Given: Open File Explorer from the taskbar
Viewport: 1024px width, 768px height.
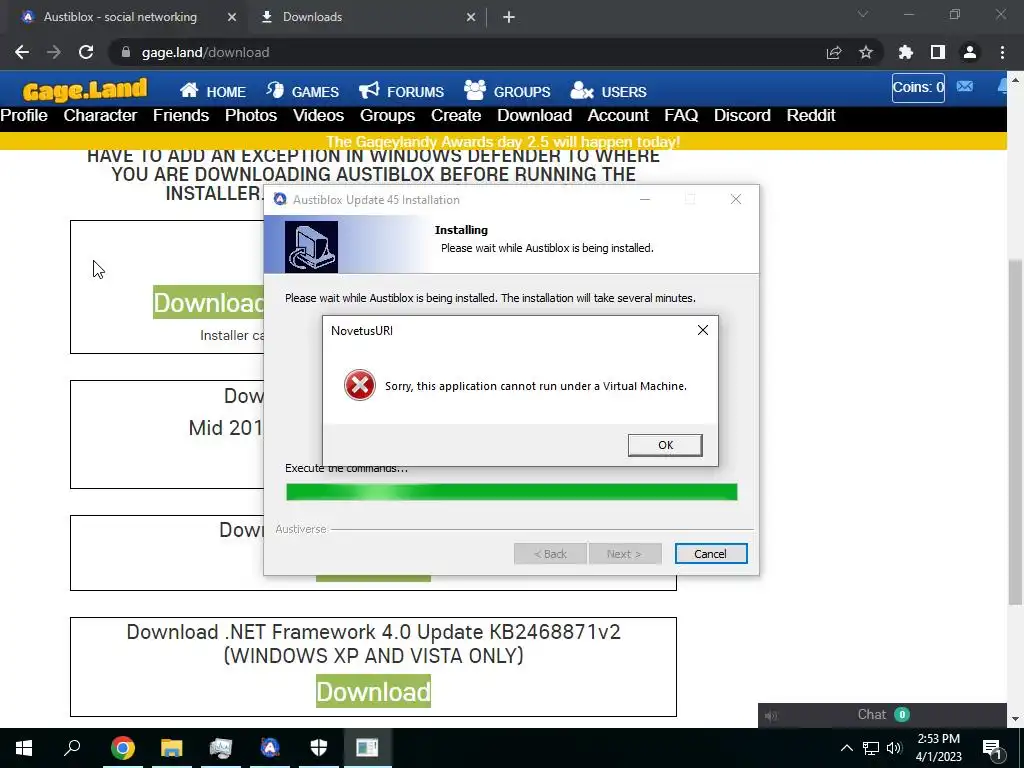Looking at the screenshot, I should click(171, 748).
